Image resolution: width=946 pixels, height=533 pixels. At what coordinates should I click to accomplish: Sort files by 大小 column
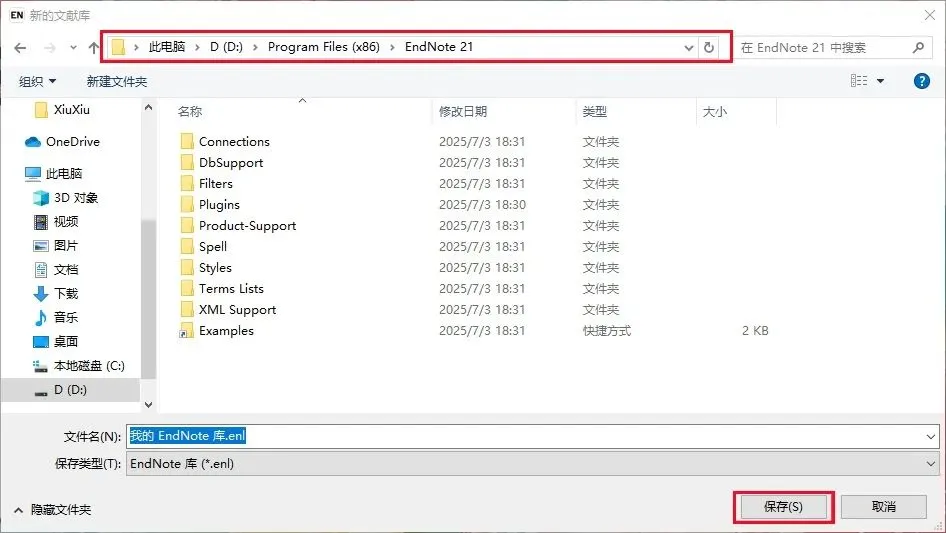[x=715, y=111]
